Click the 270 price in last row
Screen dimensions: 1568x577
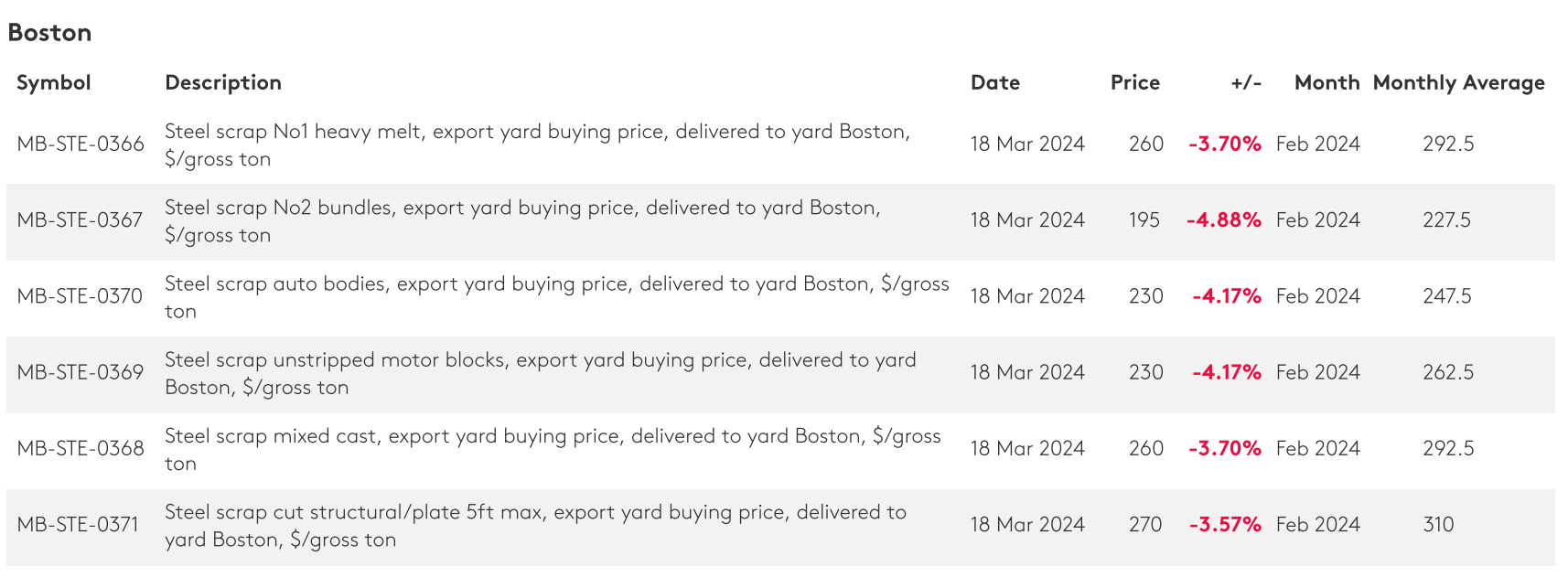[x=1145, y=525]
